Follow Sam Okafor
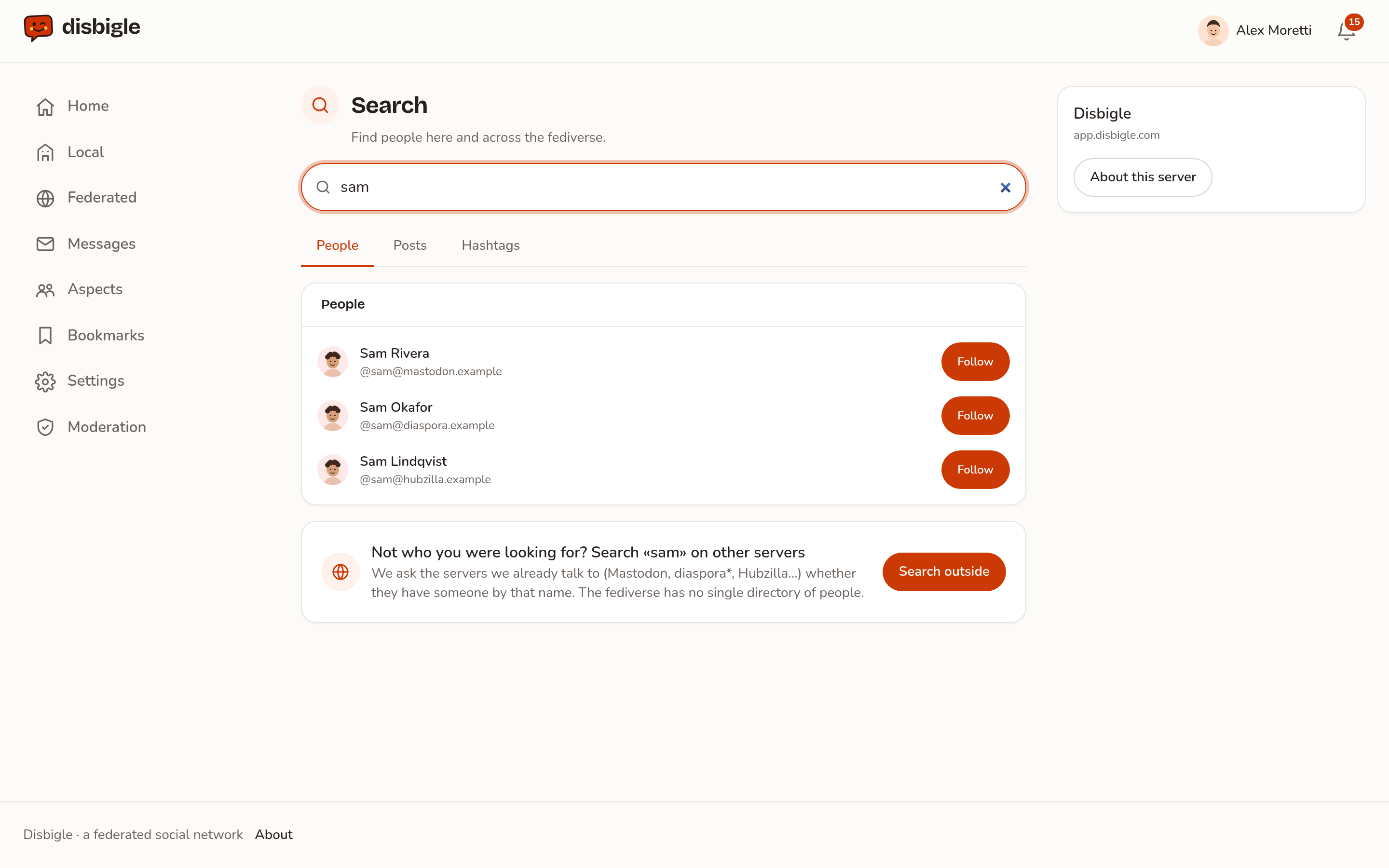Image resolution: width=1389 pixels, height=868 pixels. coord(975,416)
